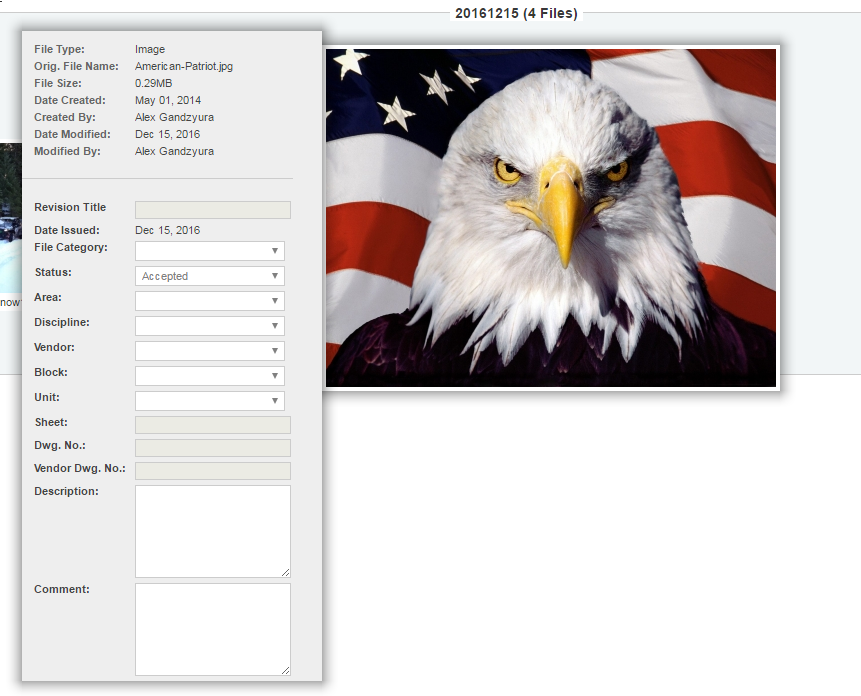Expand the Unit dropdown
861x696 pixels.
coord(210,401)
